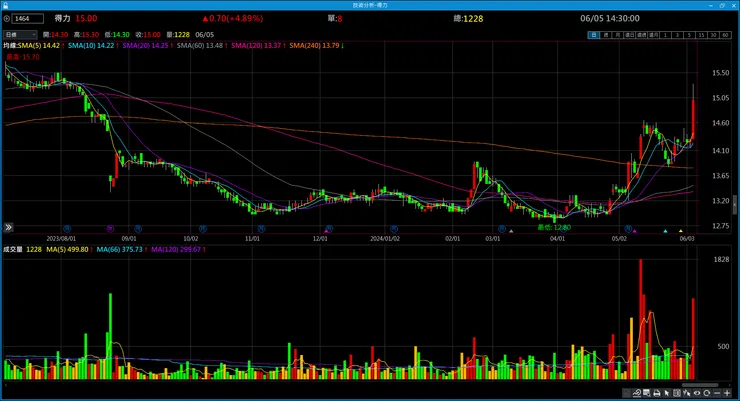Click the magenta triangle marker near 05/02

pyautogui.click(x=635, y=231)
